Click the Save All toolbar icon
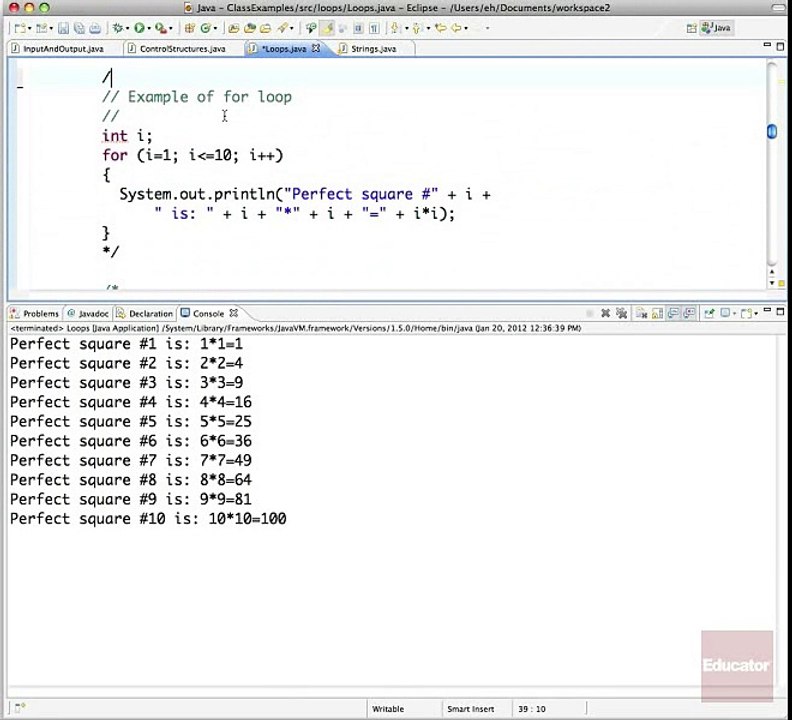The width and height of the screenshot is (792, 720). pyautogui.click(x=79, y=28)
